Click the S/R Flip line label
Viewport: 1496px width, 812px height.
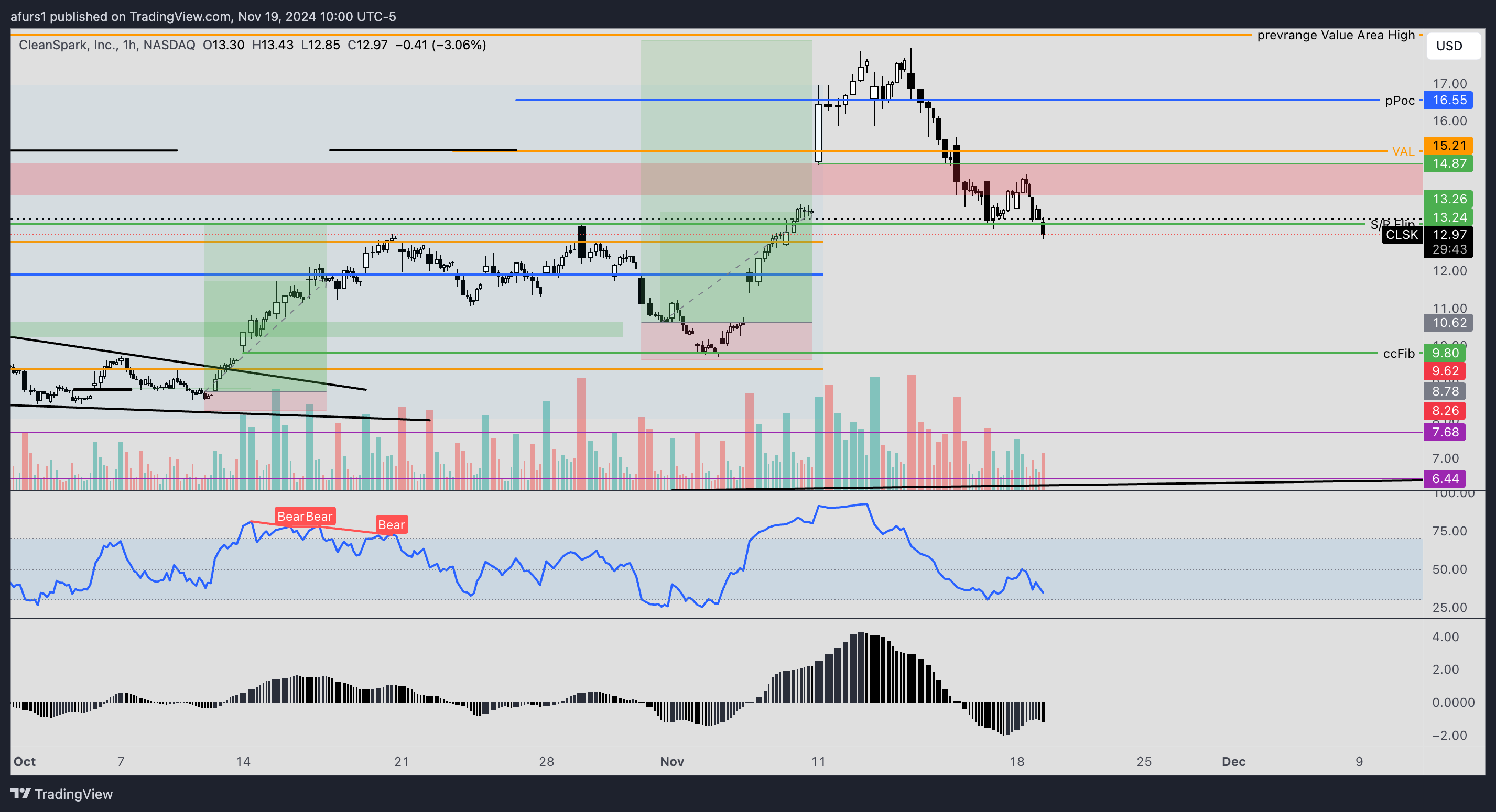pyautogui.click(x=1392, y=224)
